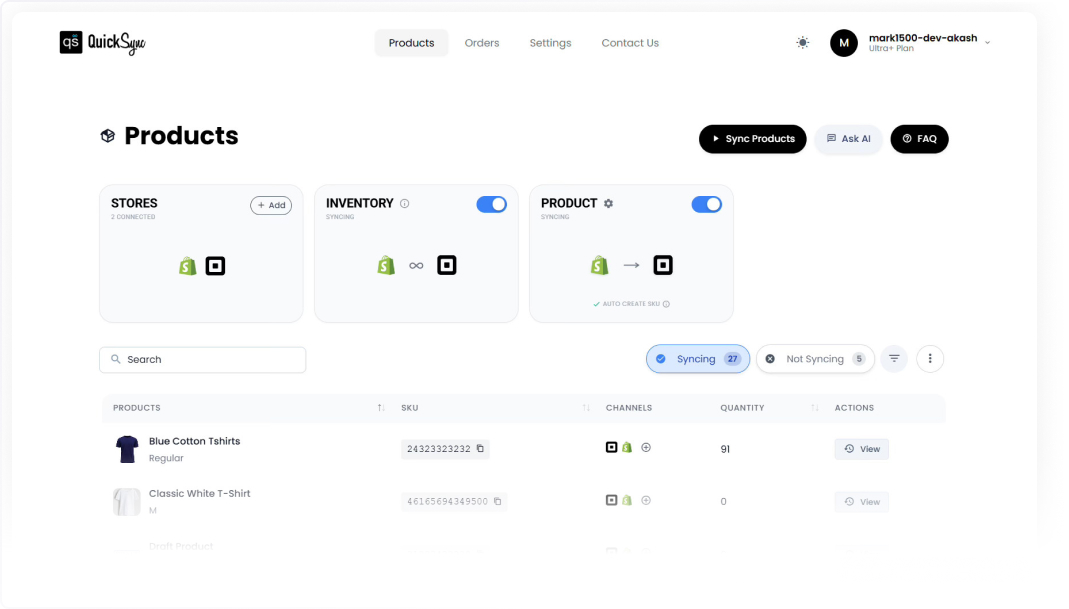Click the Square icon in Product card

point(663,265)
